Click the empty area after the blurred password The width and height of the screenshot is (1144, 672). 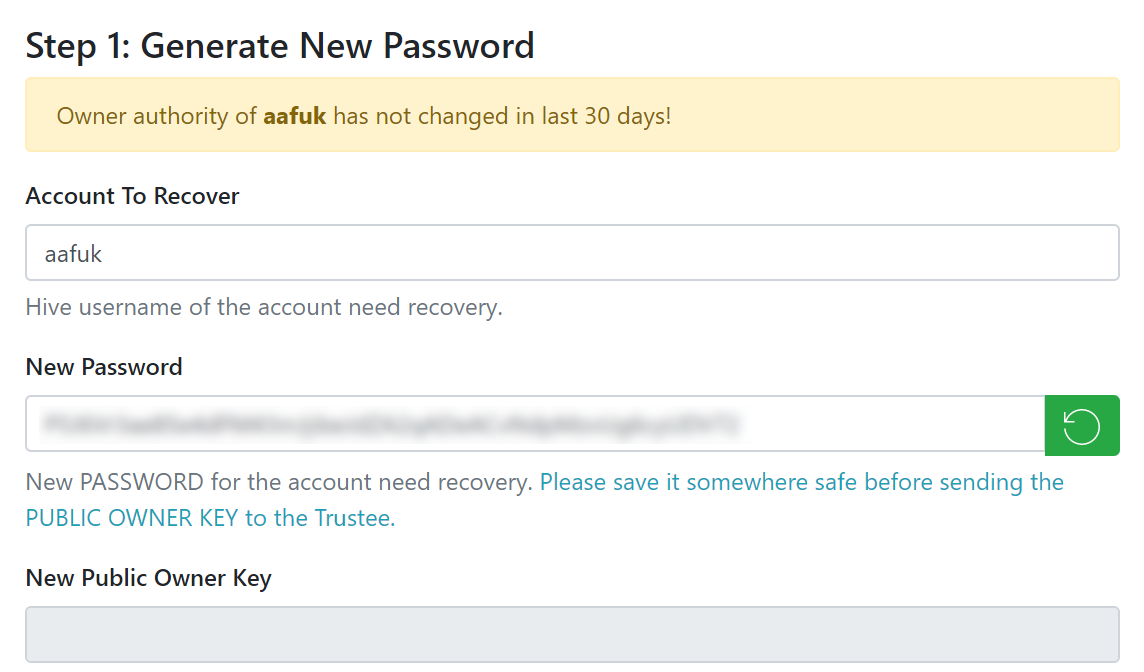click(x=890, y=424)
